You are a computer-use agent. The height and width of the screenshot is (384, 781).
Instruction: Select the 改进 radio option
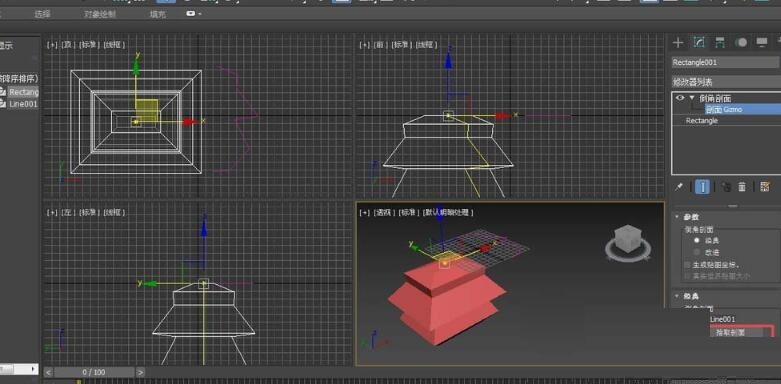697,253
